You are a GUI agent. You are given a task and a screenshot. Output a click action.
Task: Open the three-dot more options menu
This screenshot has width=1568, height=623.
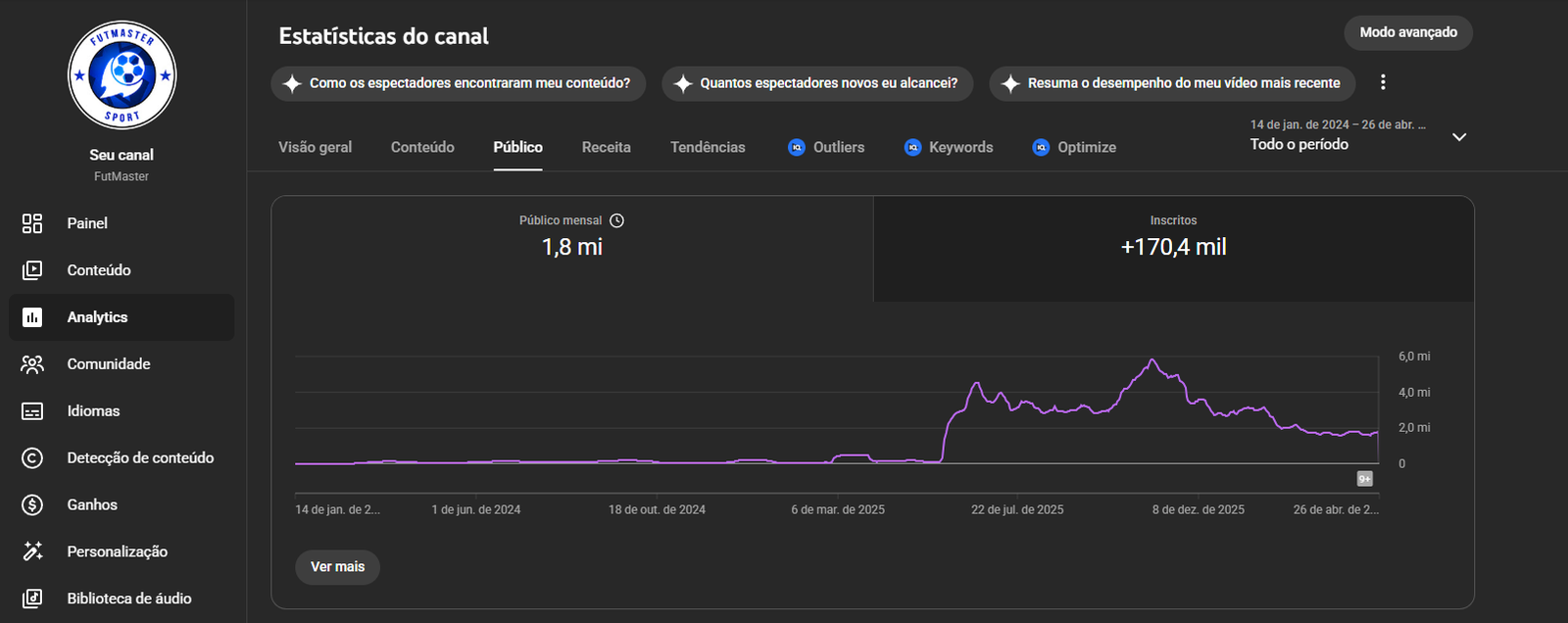[1383, 83]
